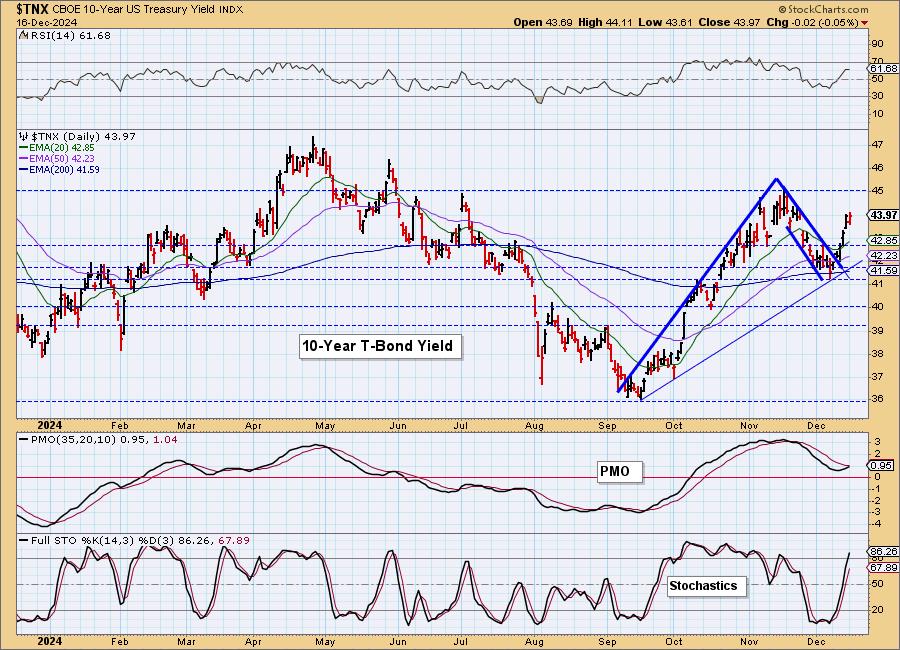Screen dimensions: 900x650
Task: Click the '45' price axis label
Action: (878, 191)
